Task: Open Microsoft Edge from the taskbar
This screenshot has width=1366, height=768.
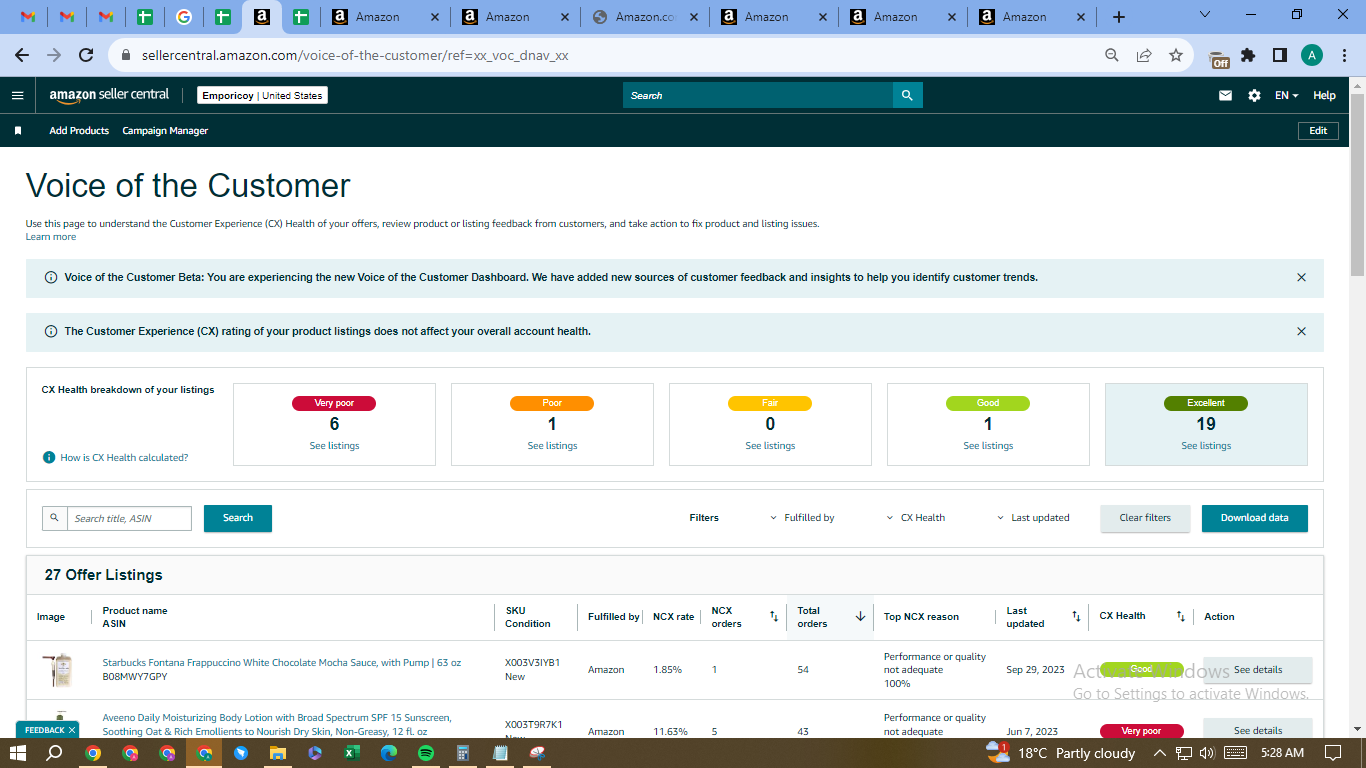Action: [x=389, y=753]
